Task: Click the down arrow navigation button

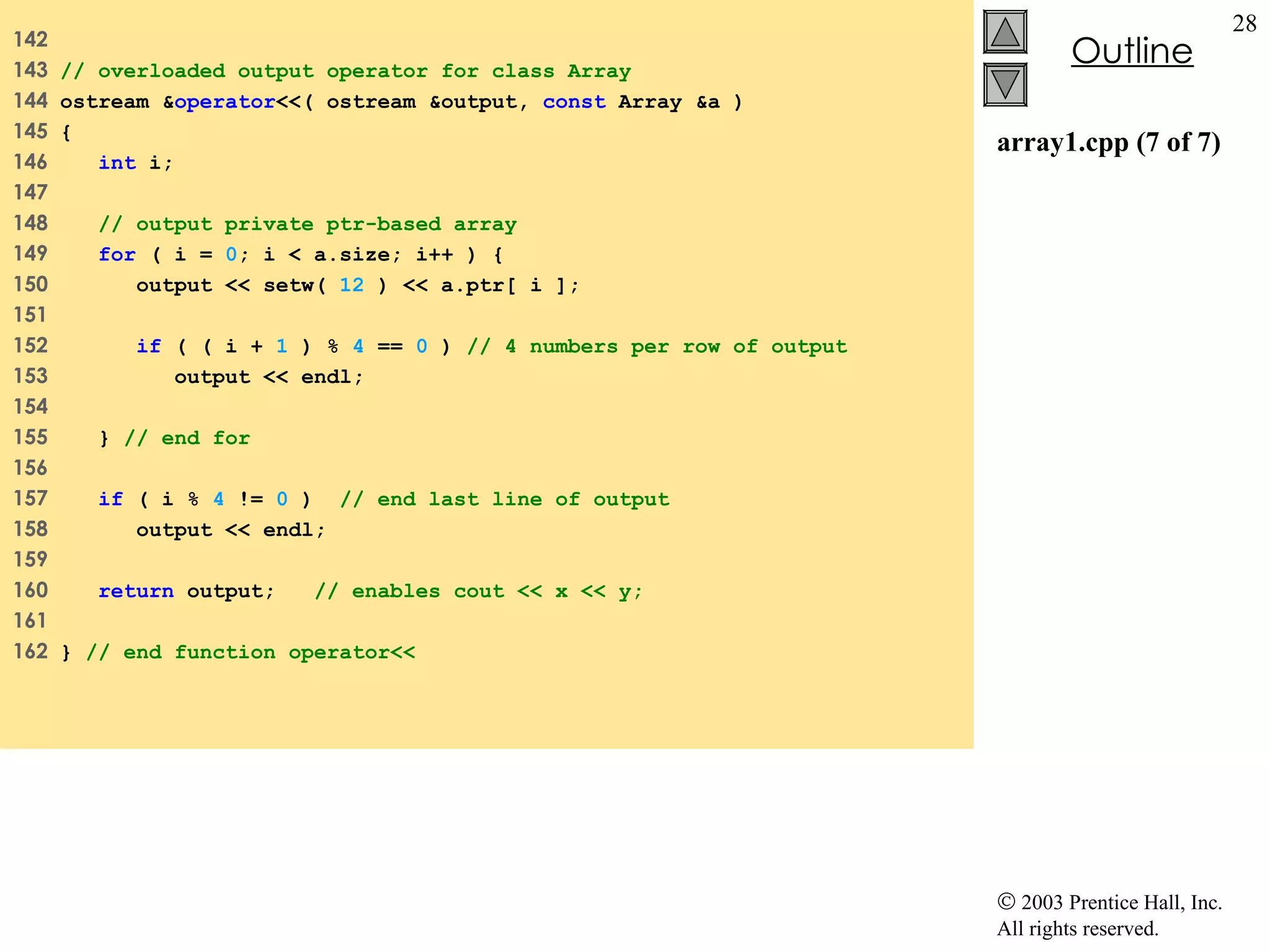Action: tap(1005, 84)
